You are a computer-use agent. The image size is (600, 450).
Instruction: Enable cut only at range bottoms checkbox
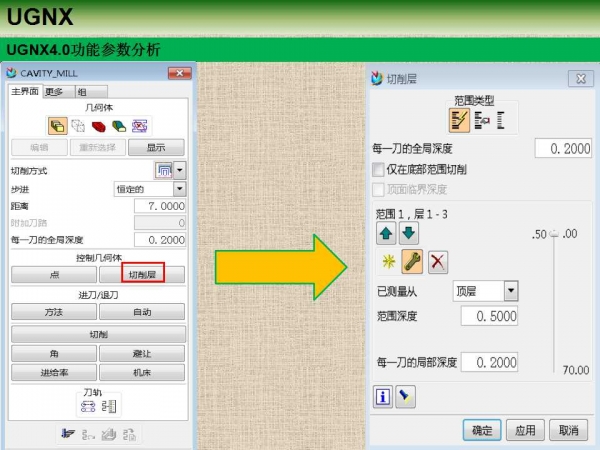[378, 170]
